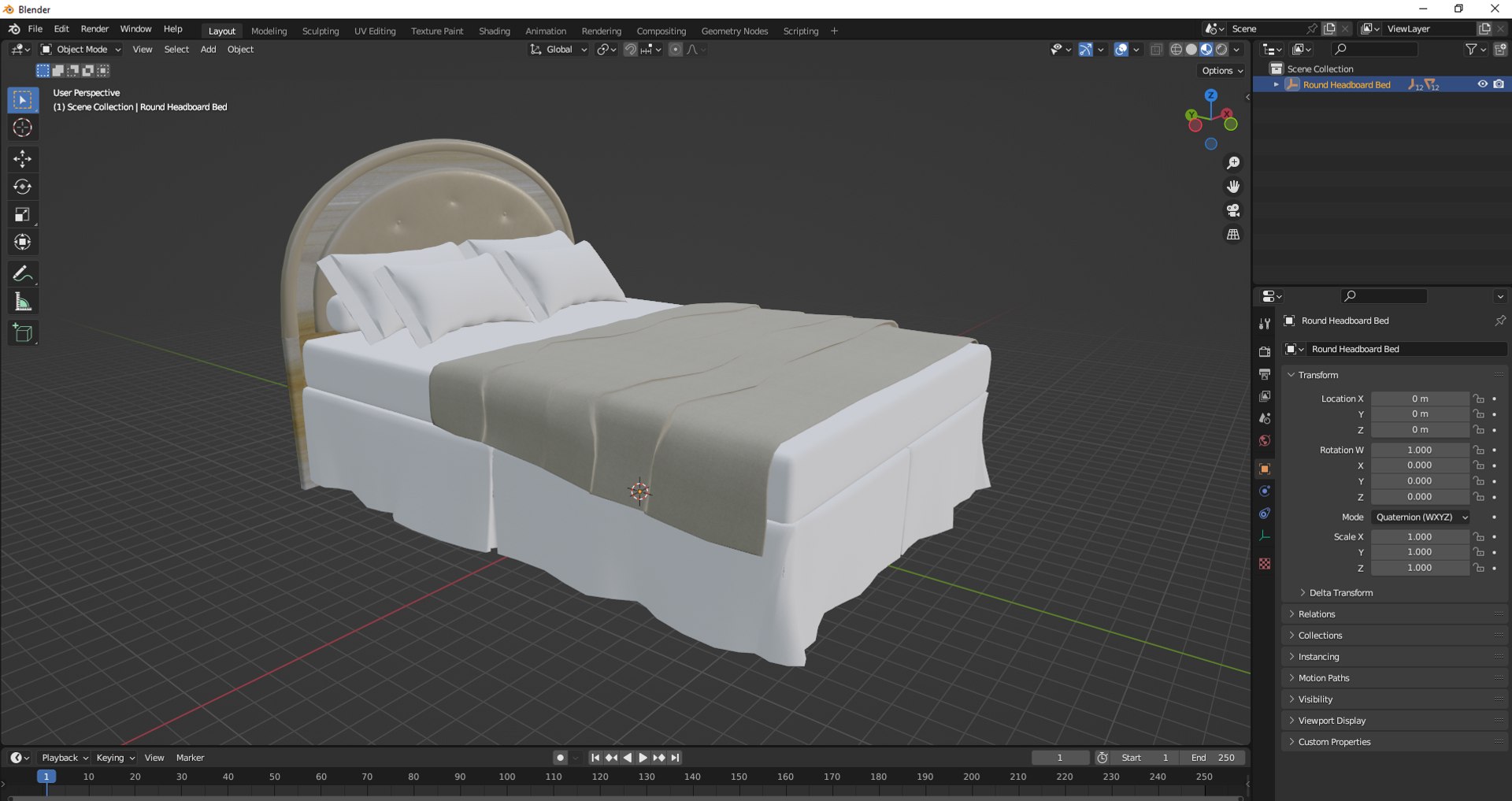The height and width of the screenshot is (801, 1512).
Task: Pick the Measure tool
Action: 23,302
